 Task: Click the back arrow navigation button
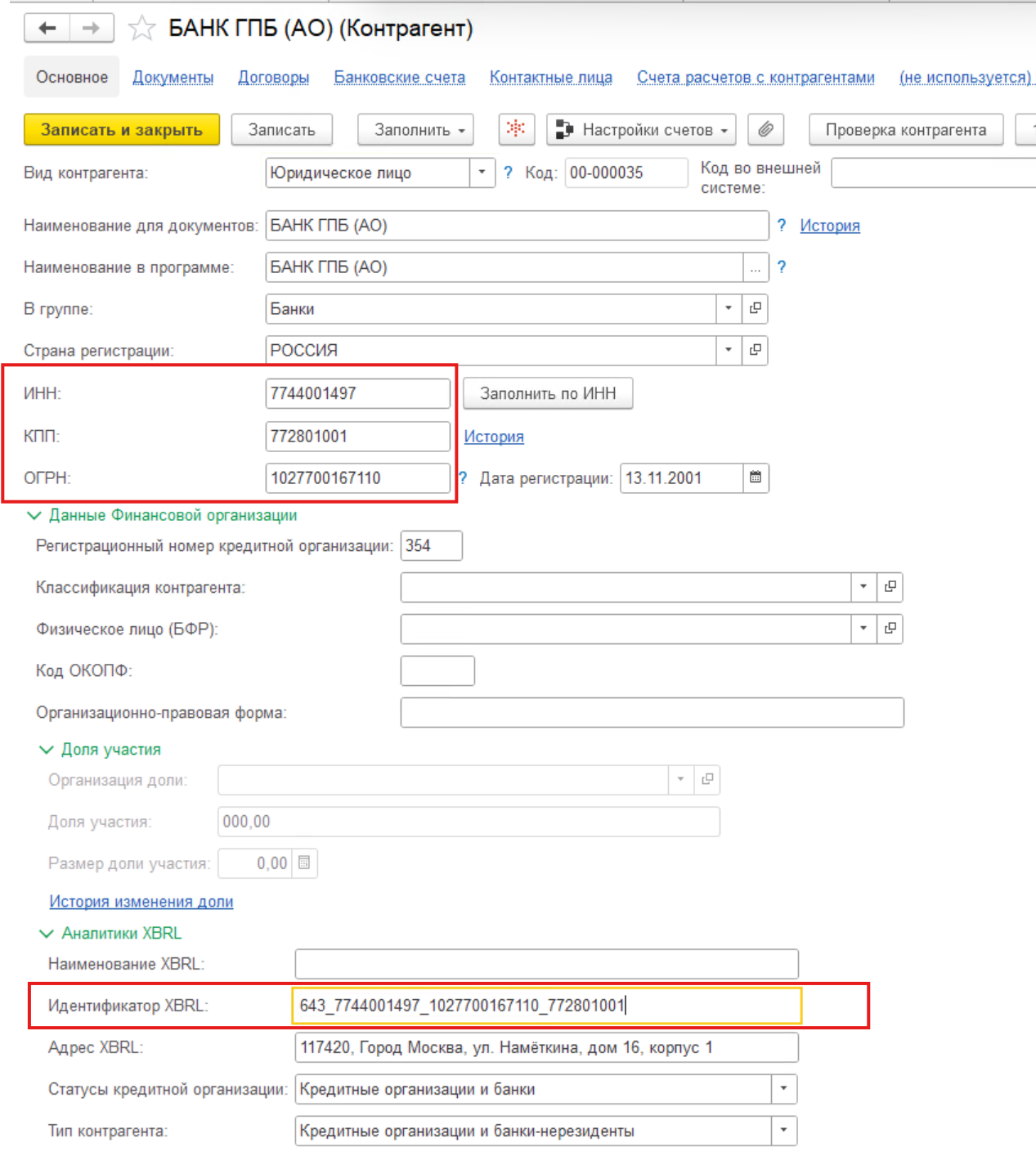(x=47, y=29)
